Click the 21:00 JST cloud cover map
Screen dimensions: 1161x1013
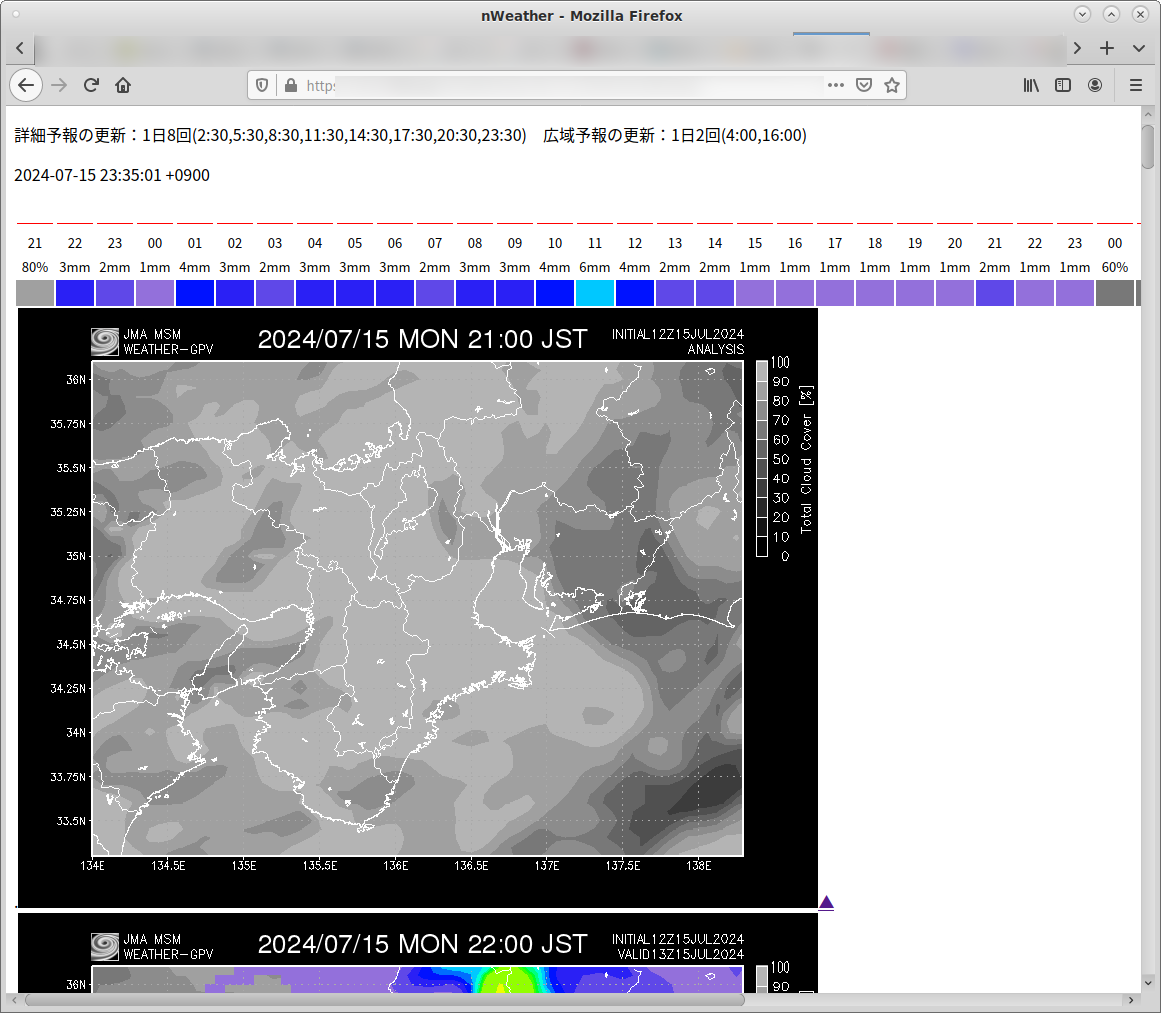pyautogui.click(x=417, y=608)
